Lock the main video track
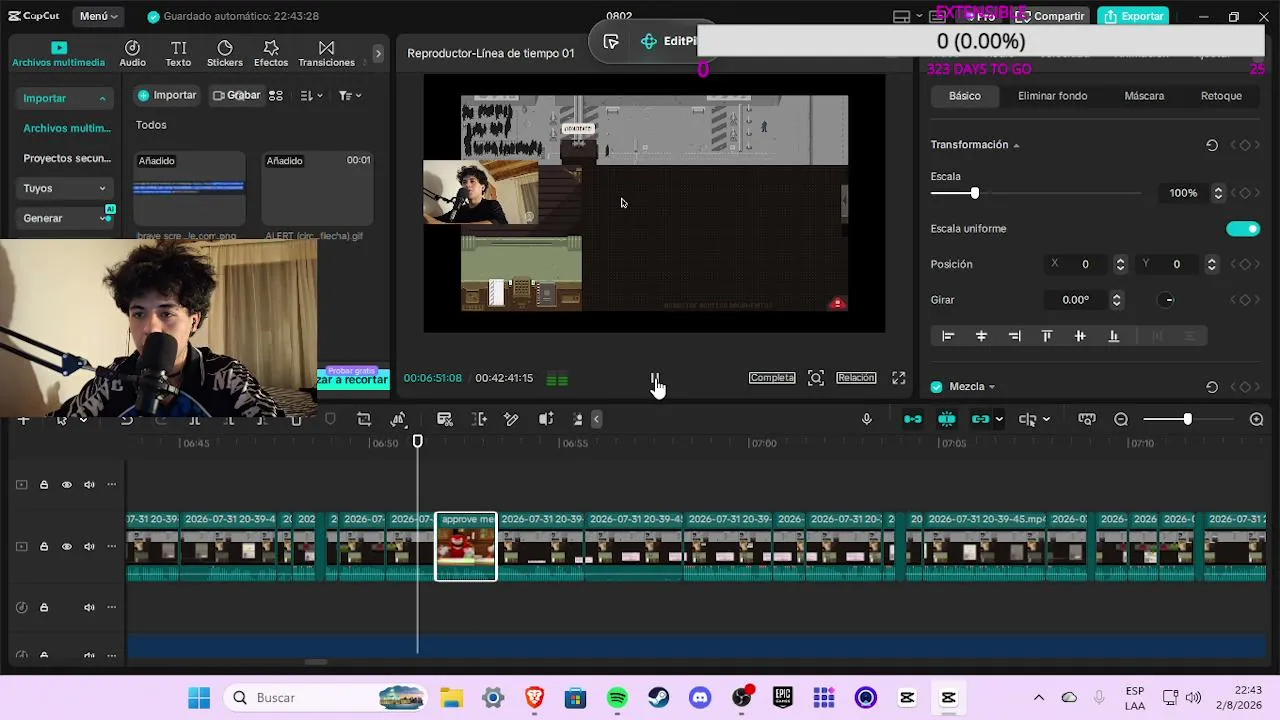The image size is (1280, 720). click(x=44, y=547)
